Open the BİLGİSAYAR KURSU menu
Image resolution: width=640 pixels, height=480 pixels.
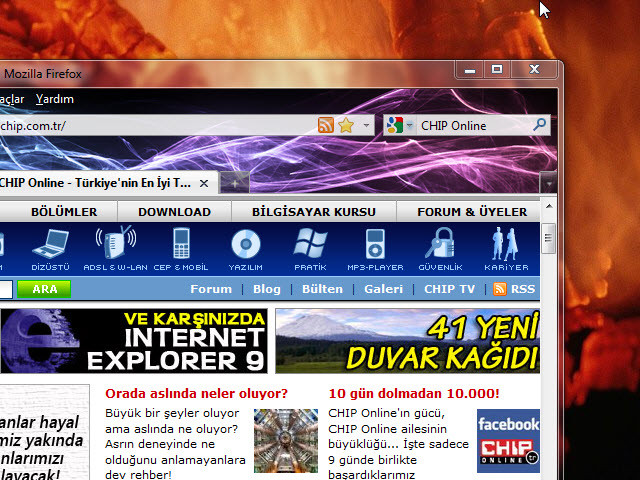[313, 212]
